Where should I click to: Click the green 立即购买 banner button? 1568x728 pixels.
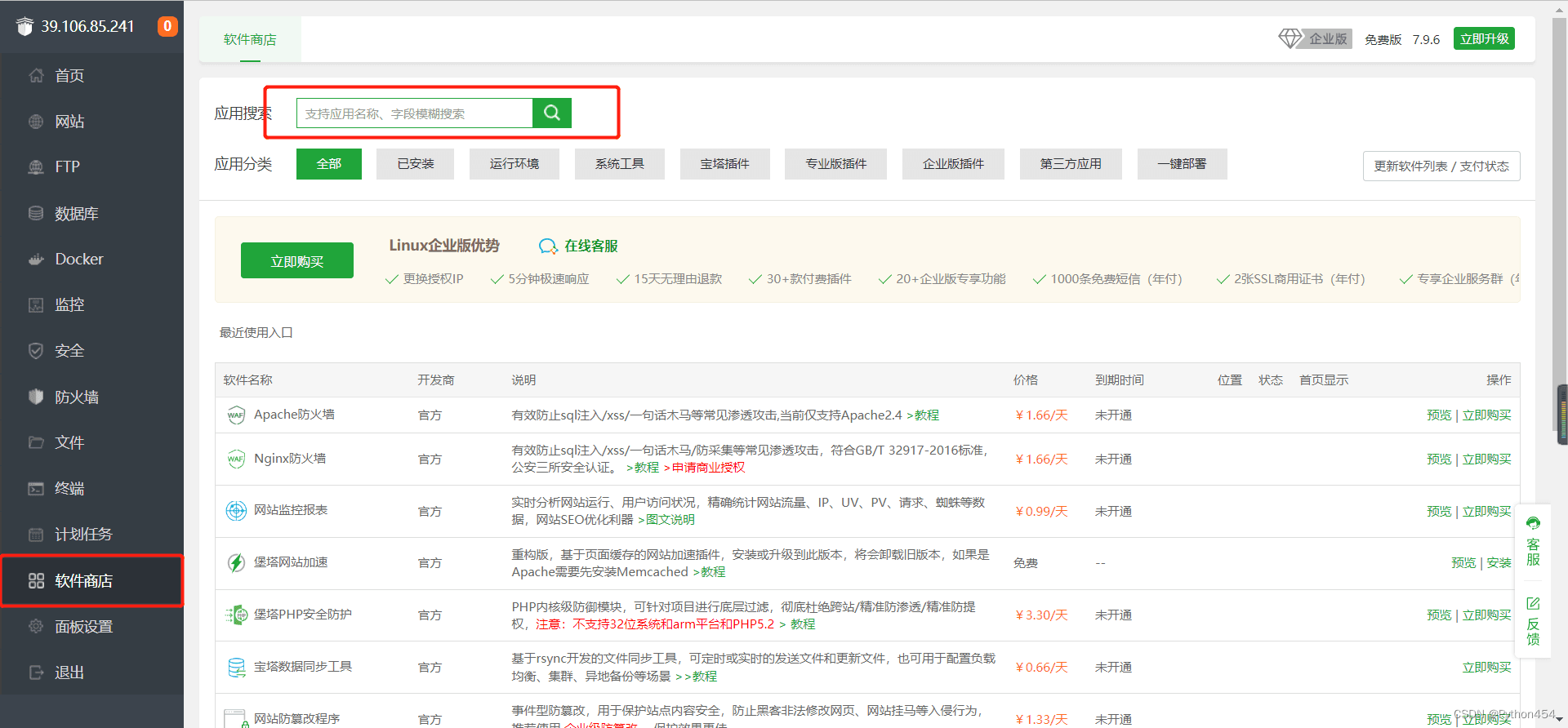(x=297, y=260)
